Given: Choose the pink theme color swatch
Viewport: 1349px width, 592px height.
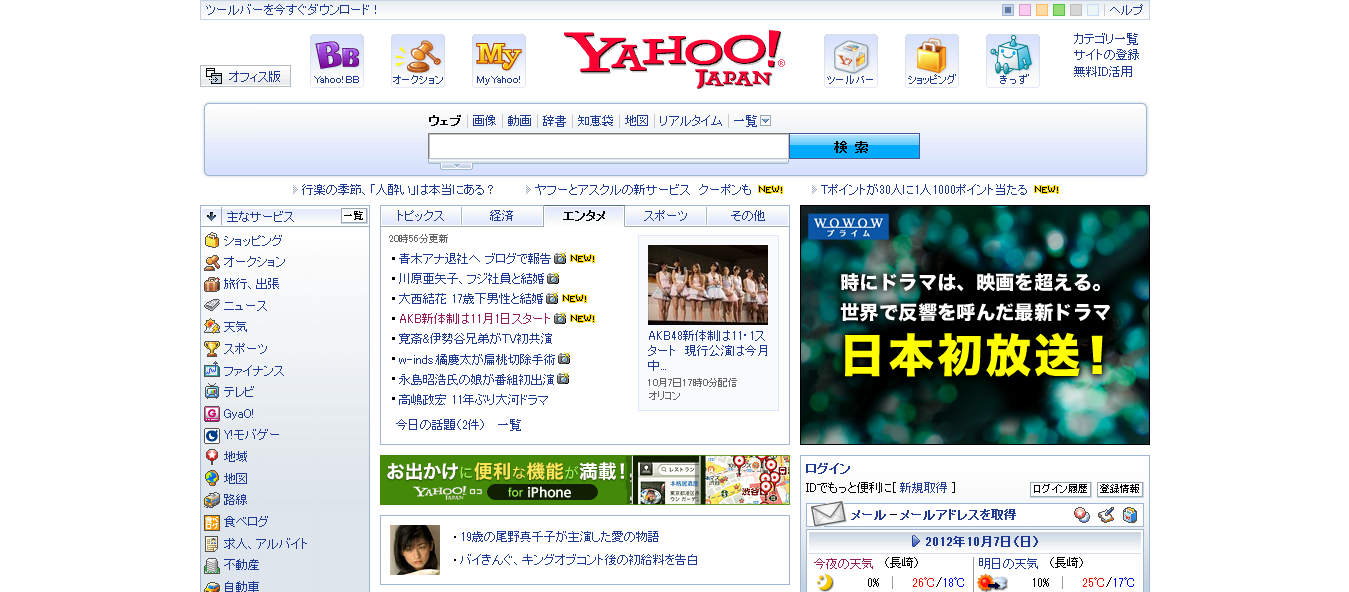Looking at the screenshot, I should [x=1025, y=10].
